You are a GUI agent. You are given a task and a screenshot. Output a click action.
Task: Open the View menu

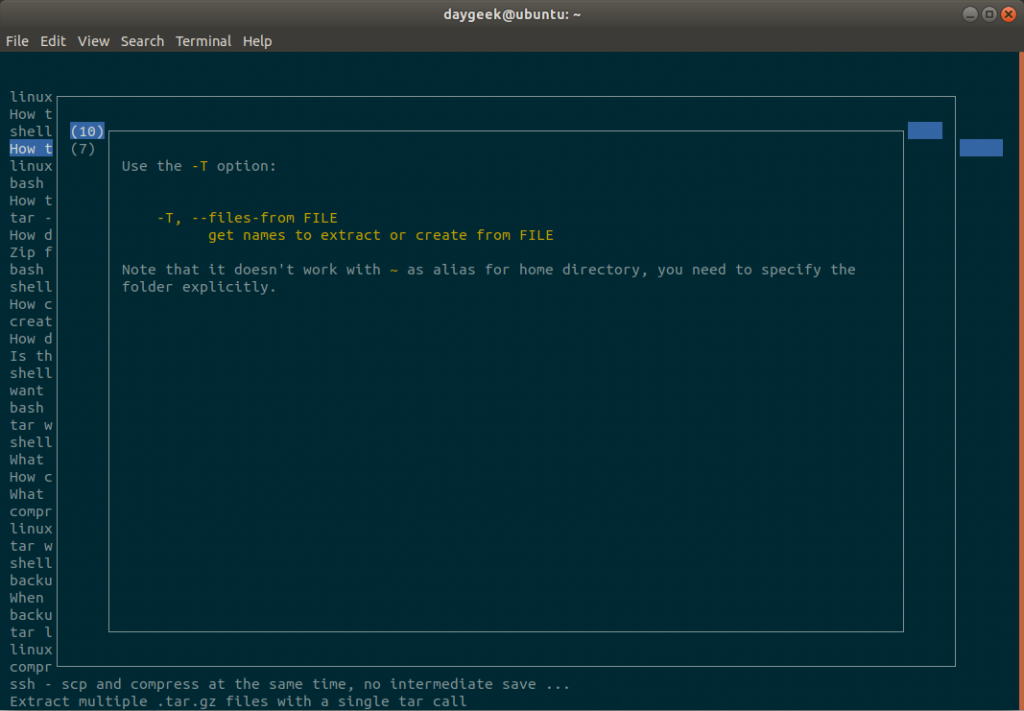[93, 41]
